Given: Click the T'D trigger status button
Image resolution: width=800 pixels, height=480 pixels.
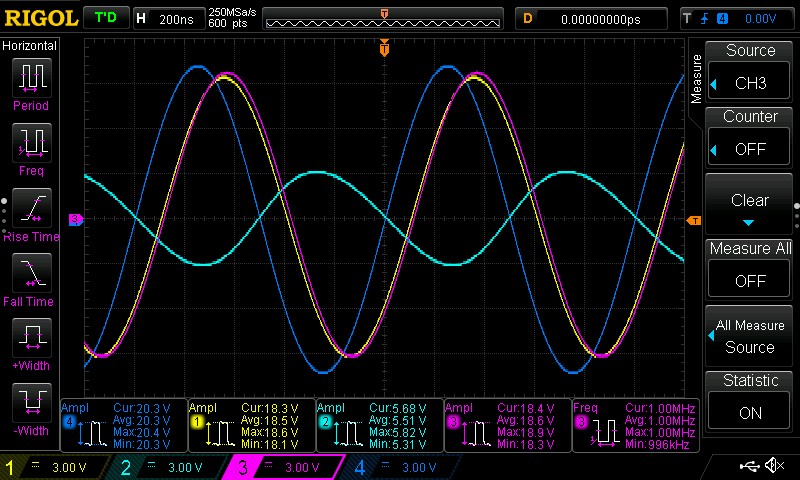Looking at the screenshot, I should (104, 18).
